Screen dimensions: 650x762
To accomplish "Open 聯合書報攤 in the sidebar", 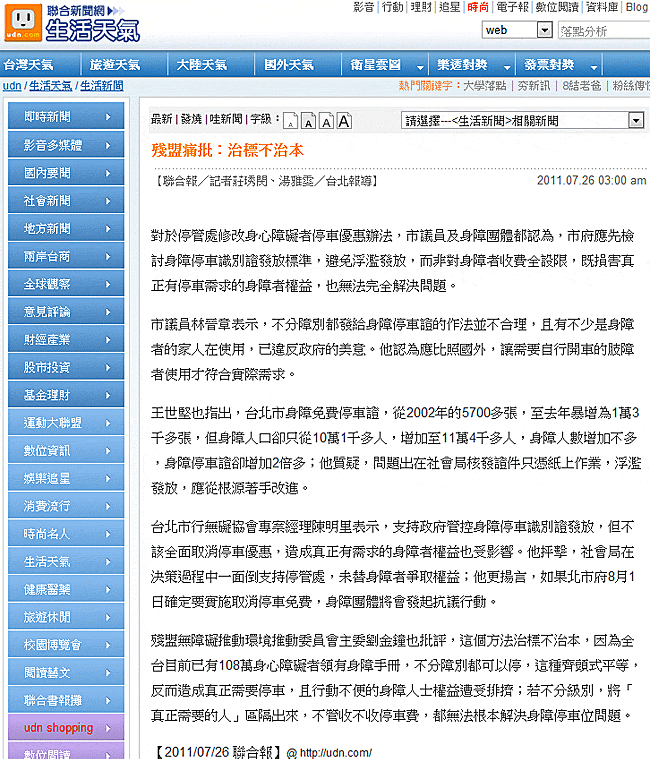I will (x=66, y=699).
